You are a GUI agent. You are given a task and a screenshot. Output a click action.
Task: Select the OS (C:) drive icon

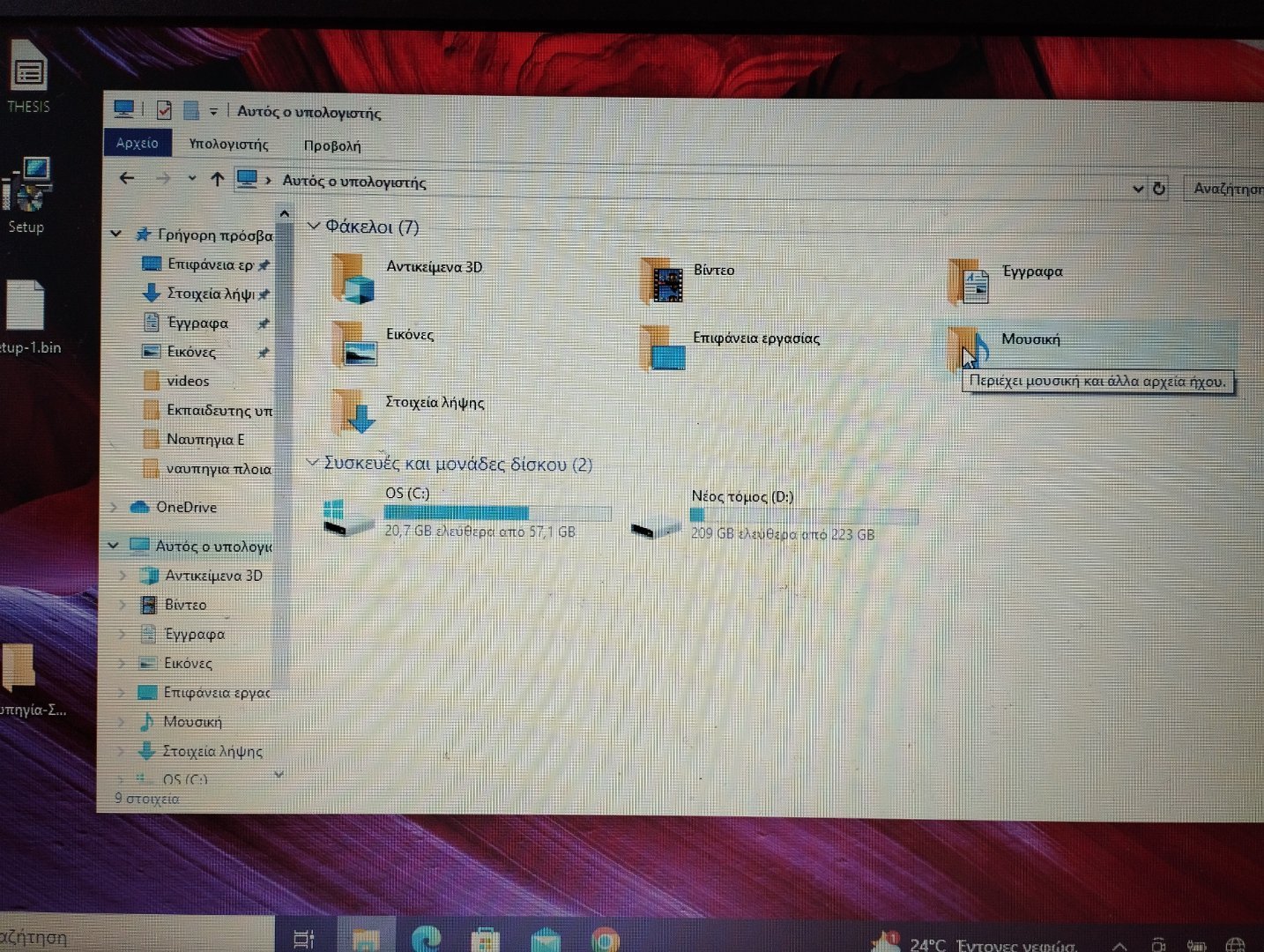349,517
